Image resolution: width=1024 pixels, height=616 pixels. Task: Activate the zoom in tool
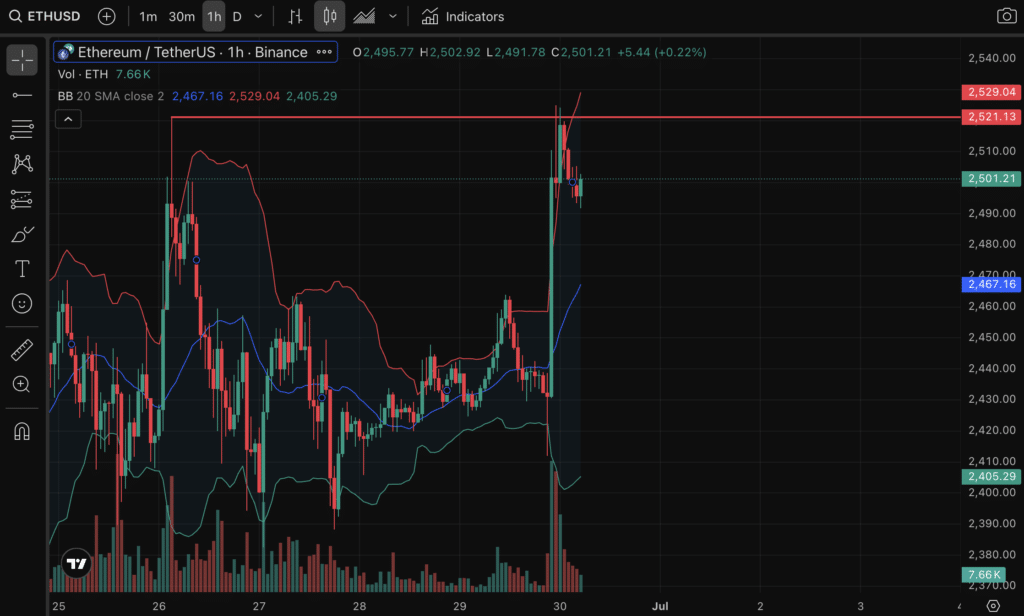[x=22, y=384]
